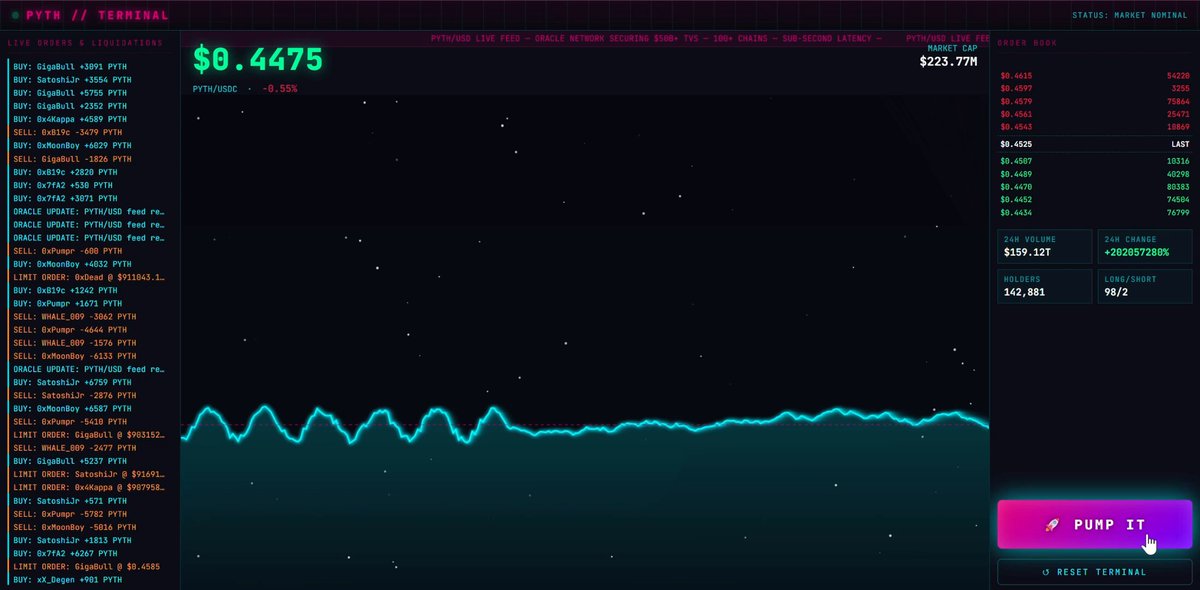This screenshot has width=1200, height=590.
Task: Select the $0.4615 ask row in order book
Action: coord(1095,76)
